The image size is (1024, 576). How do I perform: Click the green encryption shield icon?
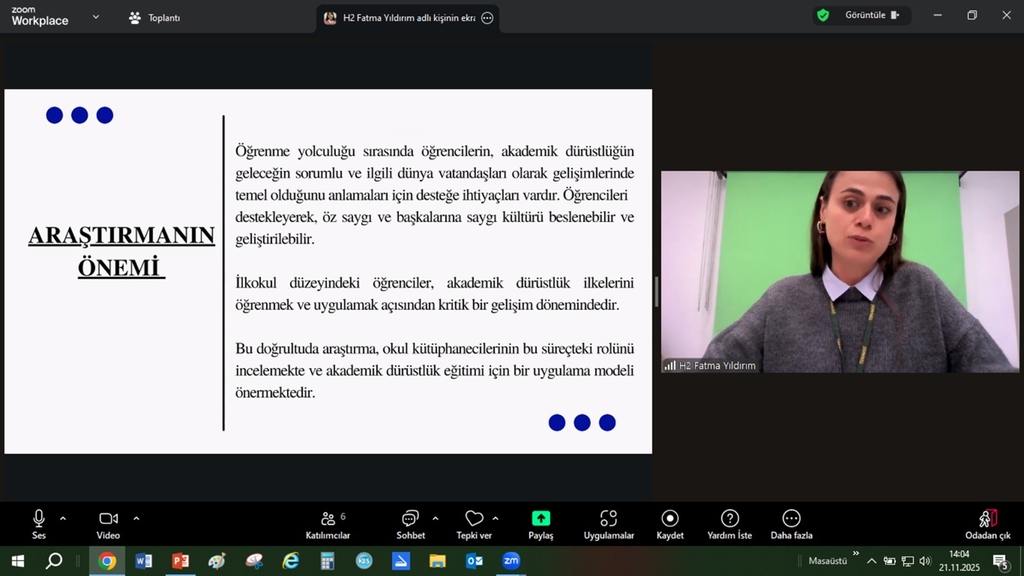(x=823, y=15)
